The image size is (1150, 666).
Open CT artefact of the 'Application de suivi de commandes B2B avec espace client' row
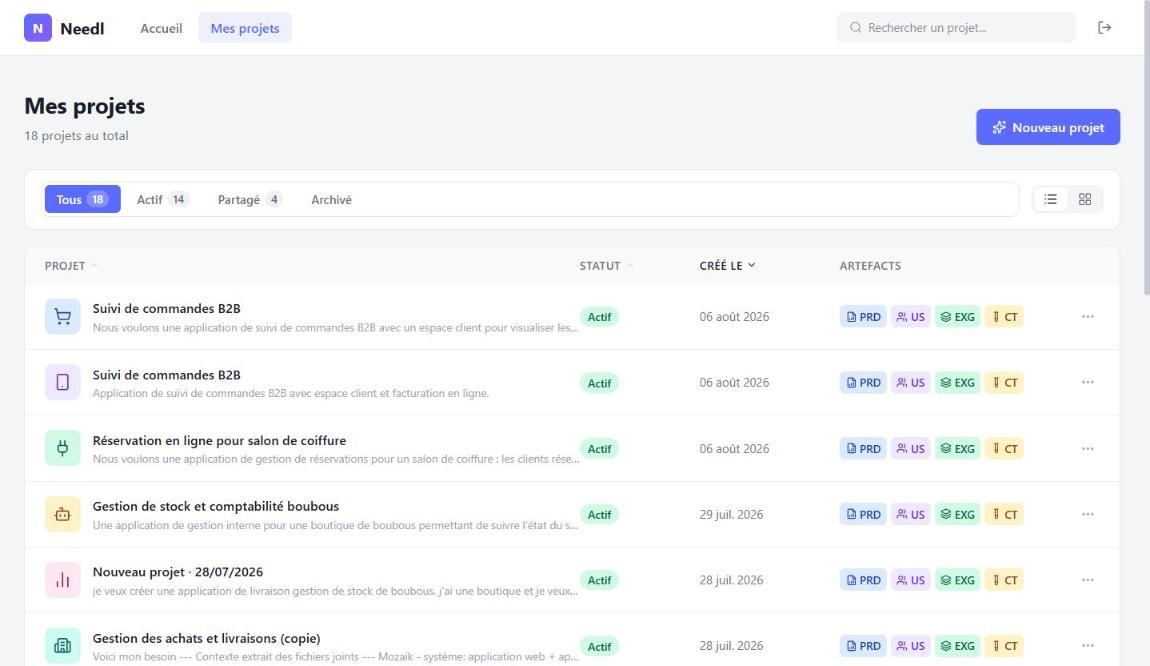(x=1004, y=382)
